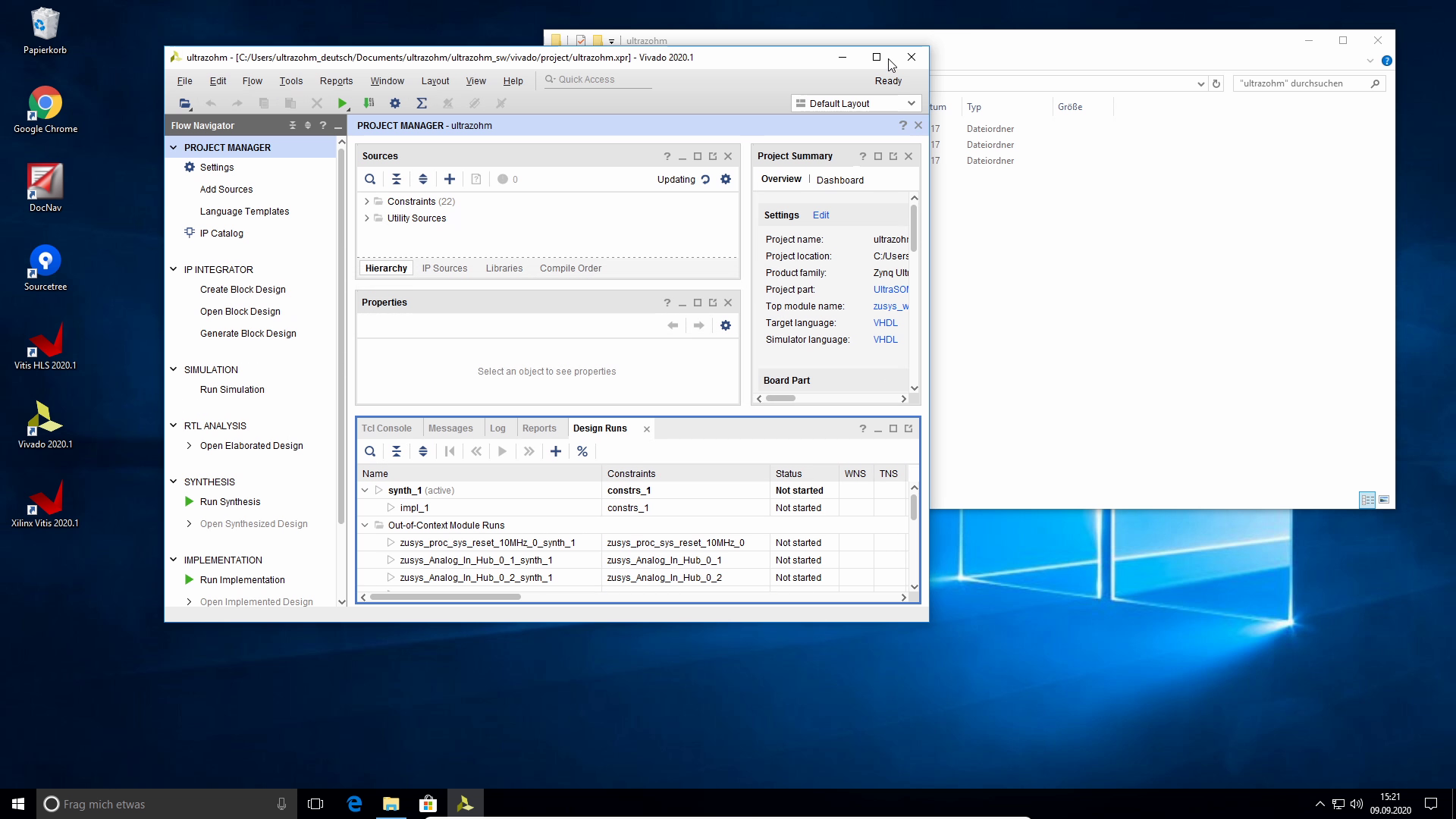Click the plus icon in Sources panel
The width and height of the screenshot is (1456, 819).
pos(450,180)
